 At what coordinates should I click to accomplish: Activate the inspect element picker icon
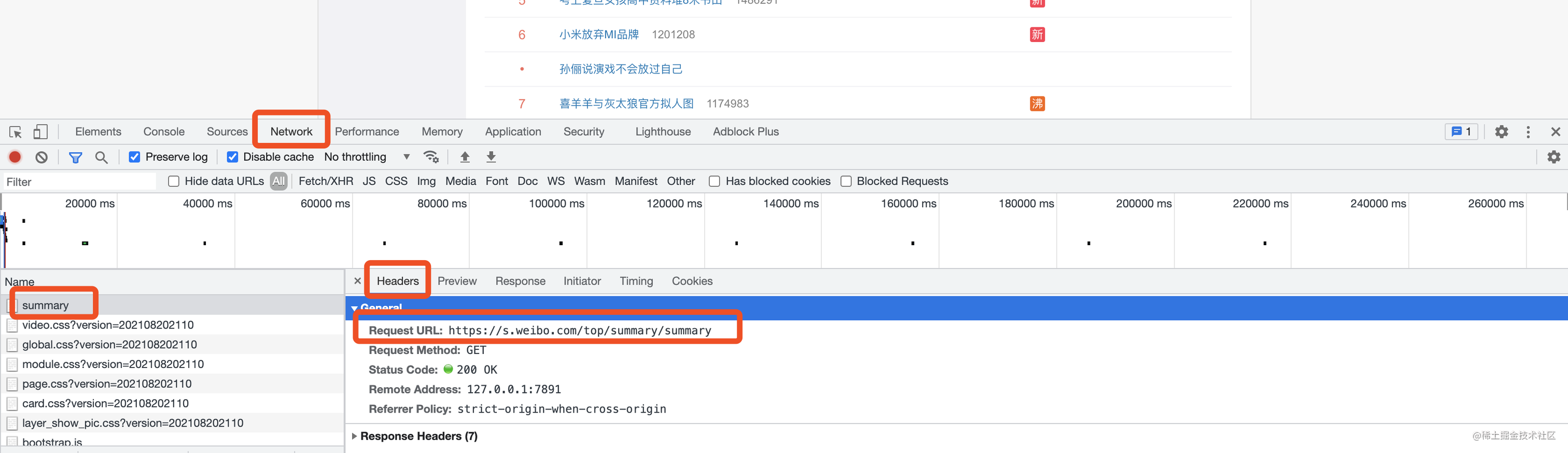16,132
